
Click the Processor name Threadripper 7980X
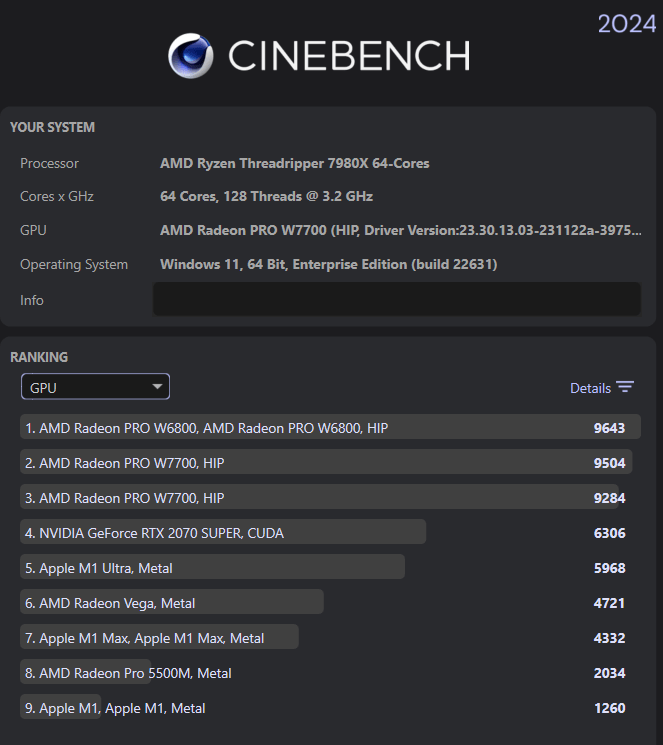(x=295, y=163)
